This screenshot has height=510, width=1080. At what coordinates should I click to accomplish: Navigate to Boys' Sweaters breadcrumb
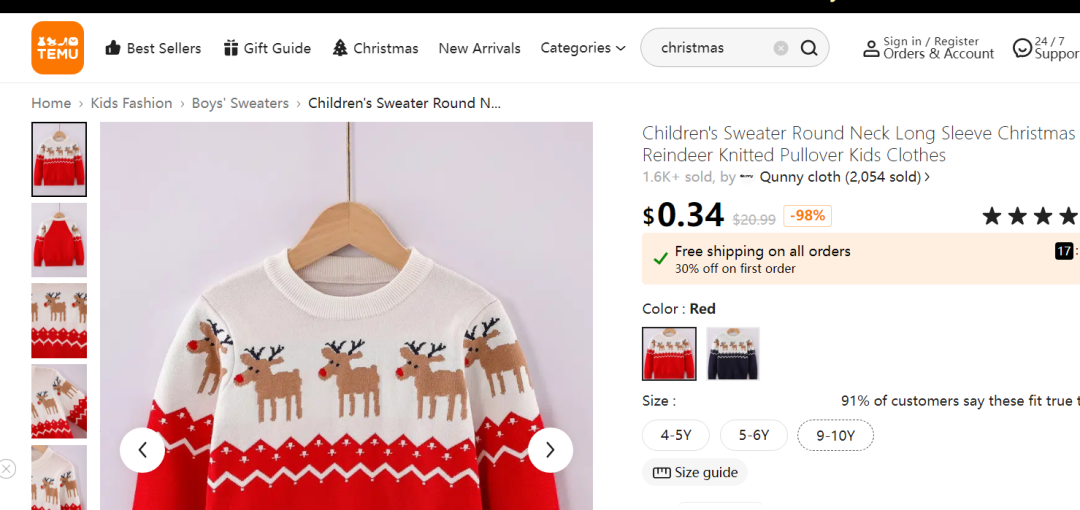(240, 103)
